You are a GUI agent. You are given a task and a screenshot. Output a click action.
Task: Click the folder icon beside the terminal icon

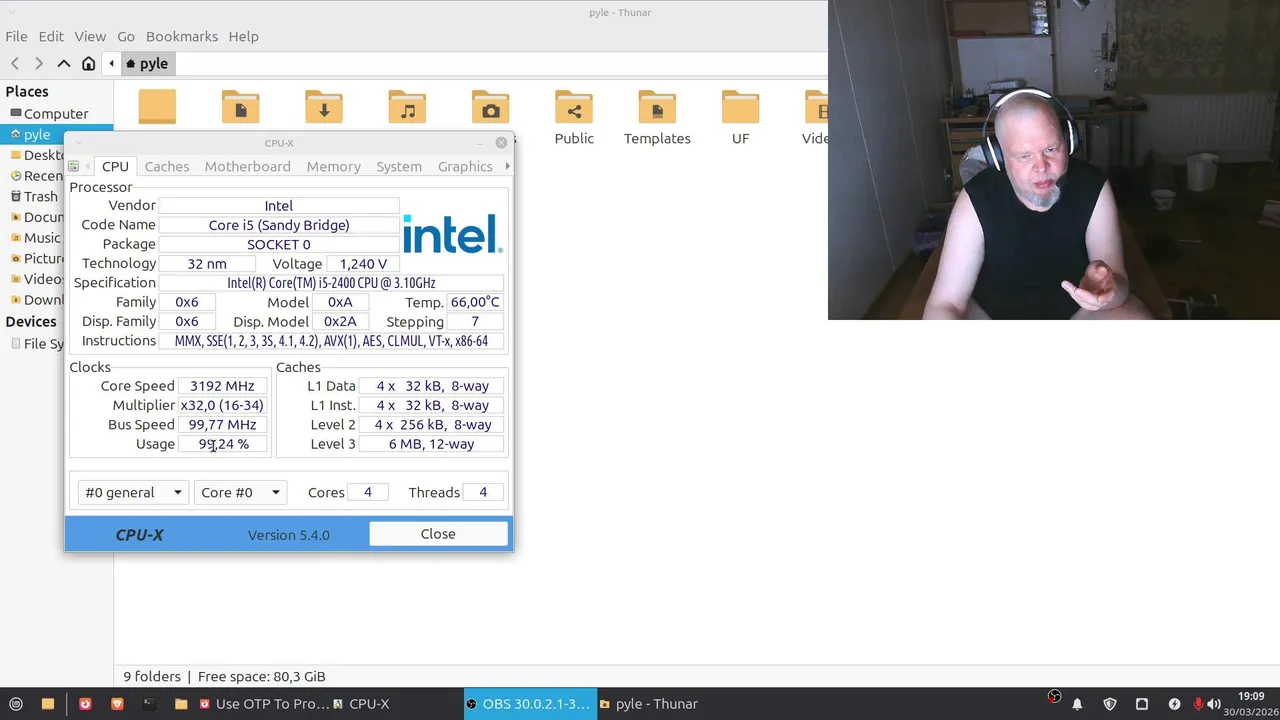tap(181, 704)
